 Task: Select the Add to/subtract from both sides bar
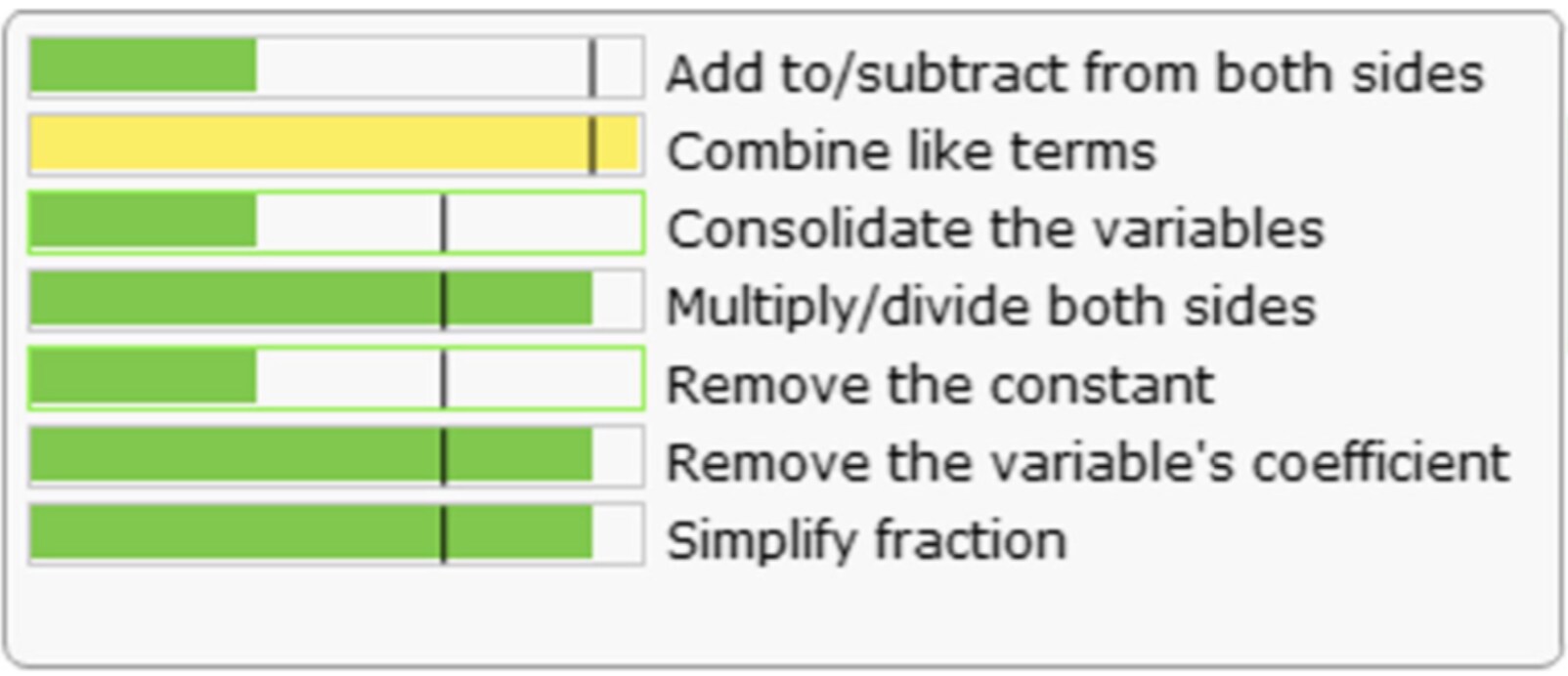pos(336,66)
